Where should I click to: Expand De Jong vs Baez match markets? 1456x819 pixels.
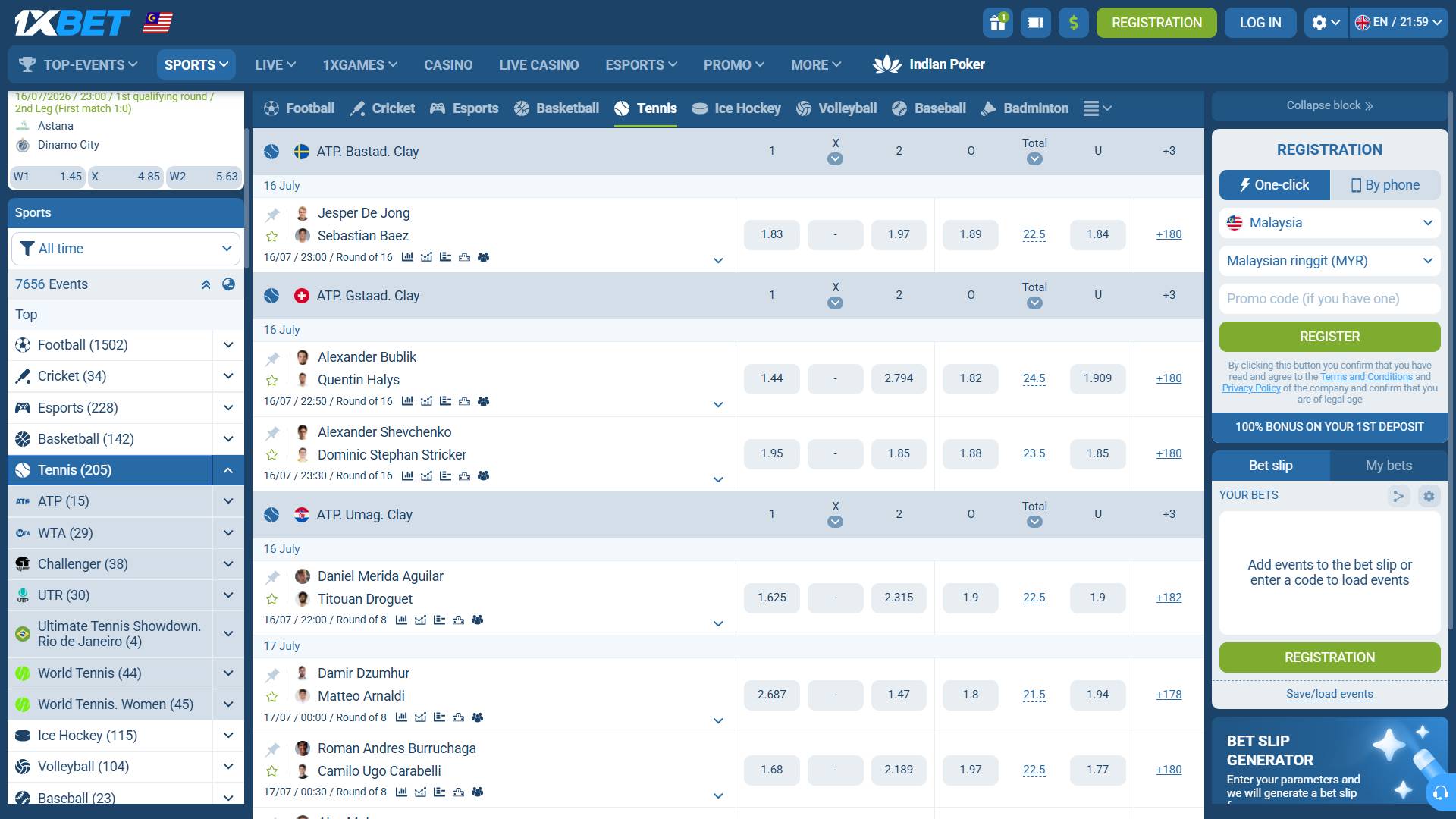tap(718, 261)
